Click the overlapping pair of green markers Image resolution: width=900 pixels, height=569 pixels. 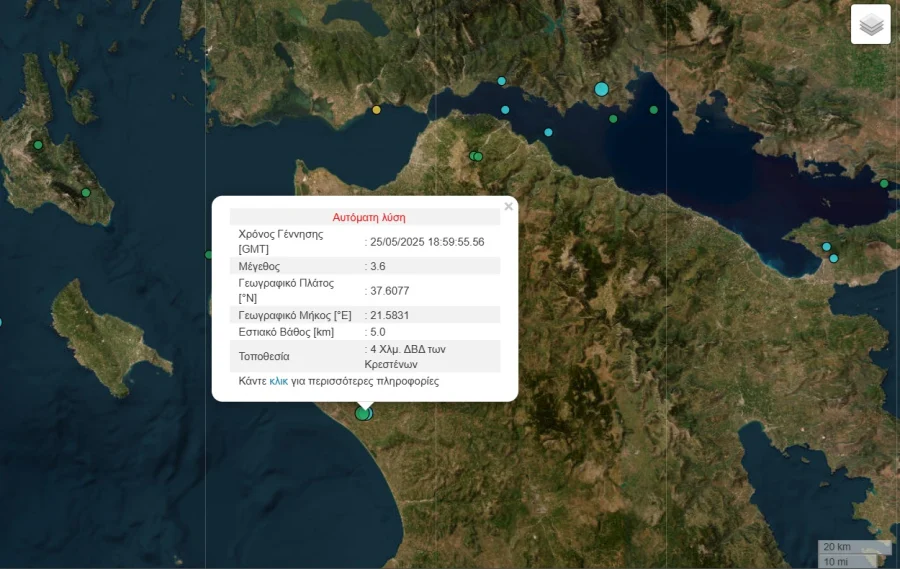click(476, 156)
